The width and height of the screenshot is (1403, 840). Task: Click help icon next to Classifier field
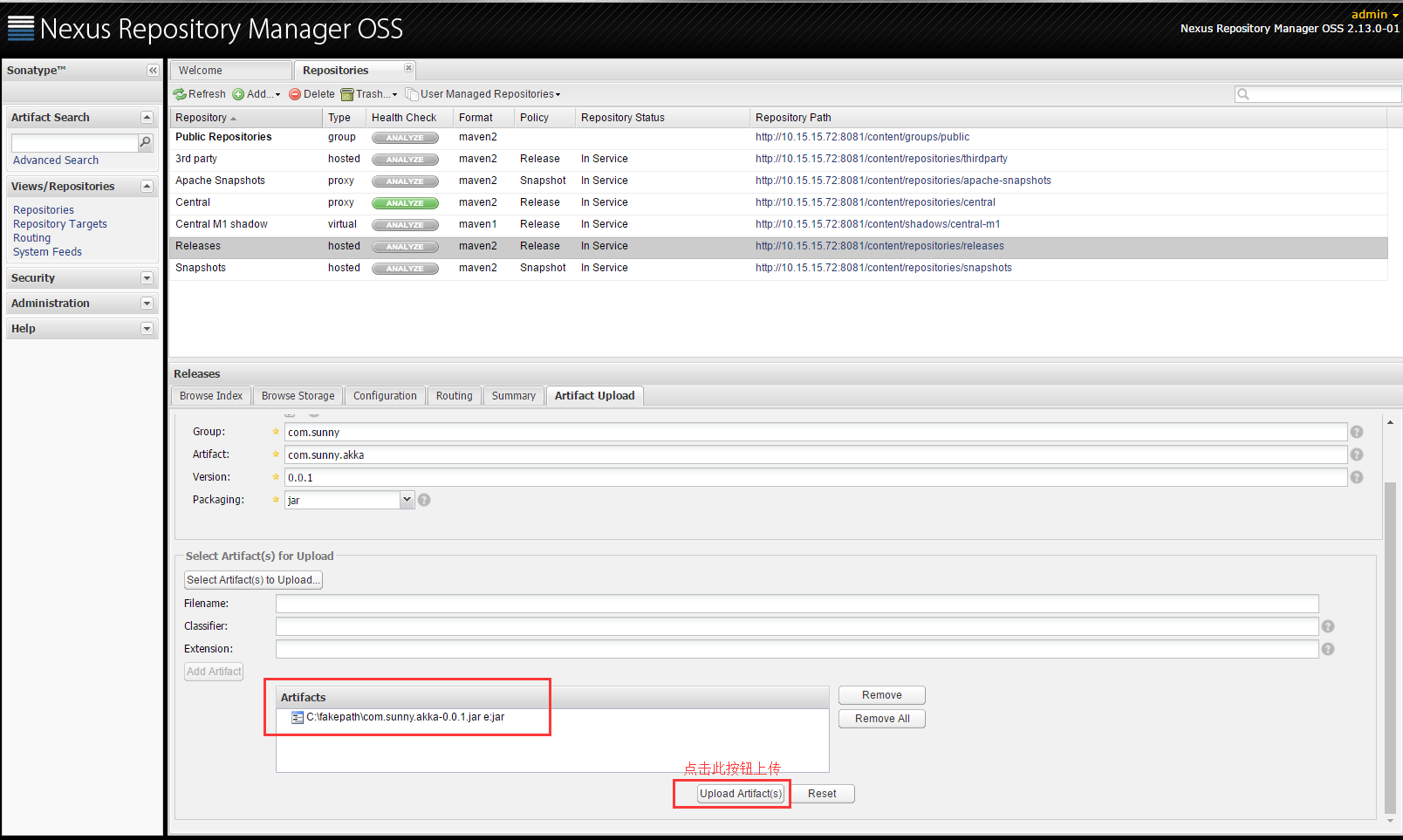point(1328,626)
